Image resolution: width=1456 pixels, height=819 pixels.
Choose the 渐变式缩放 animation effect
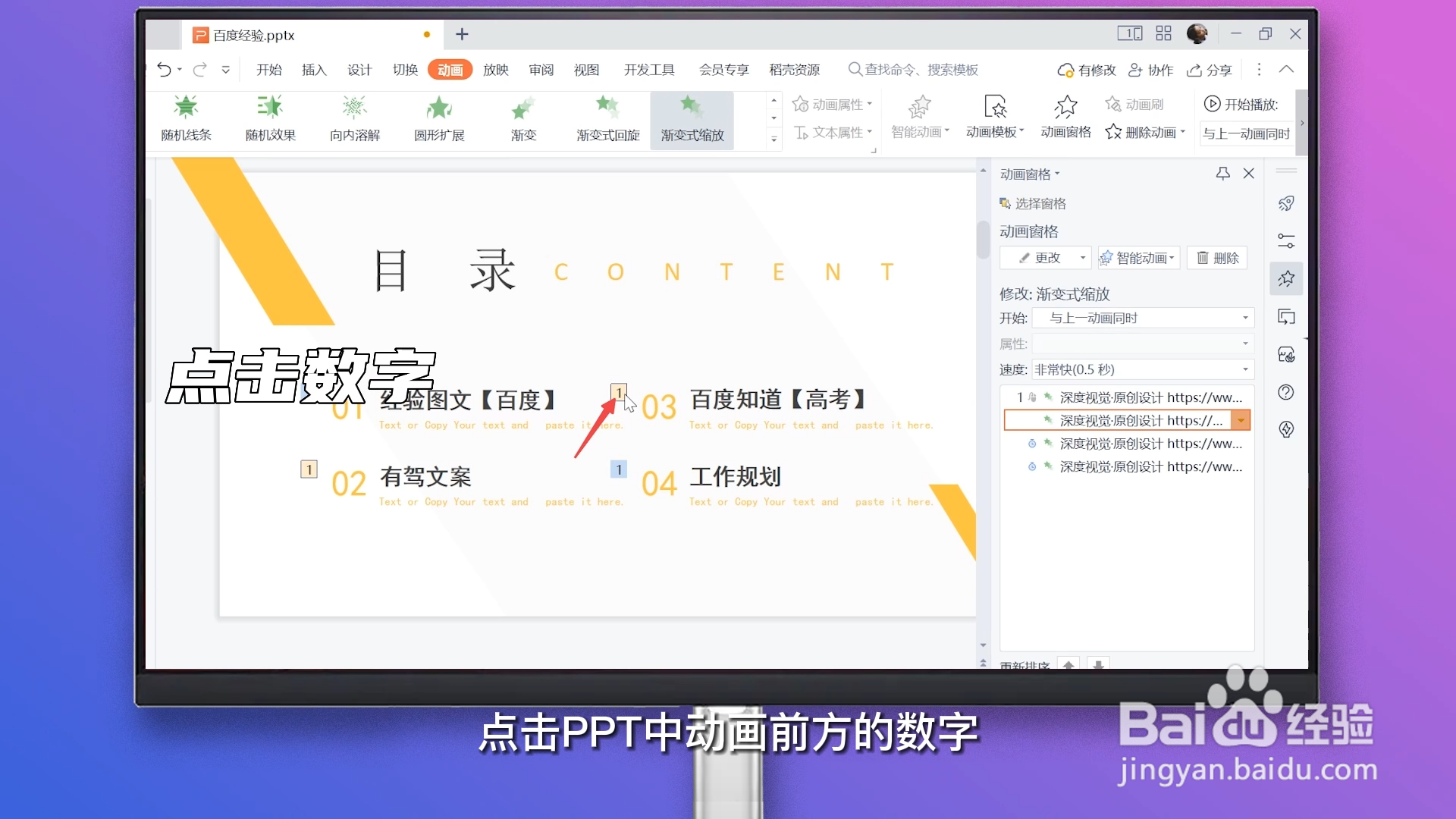[692, 119]
